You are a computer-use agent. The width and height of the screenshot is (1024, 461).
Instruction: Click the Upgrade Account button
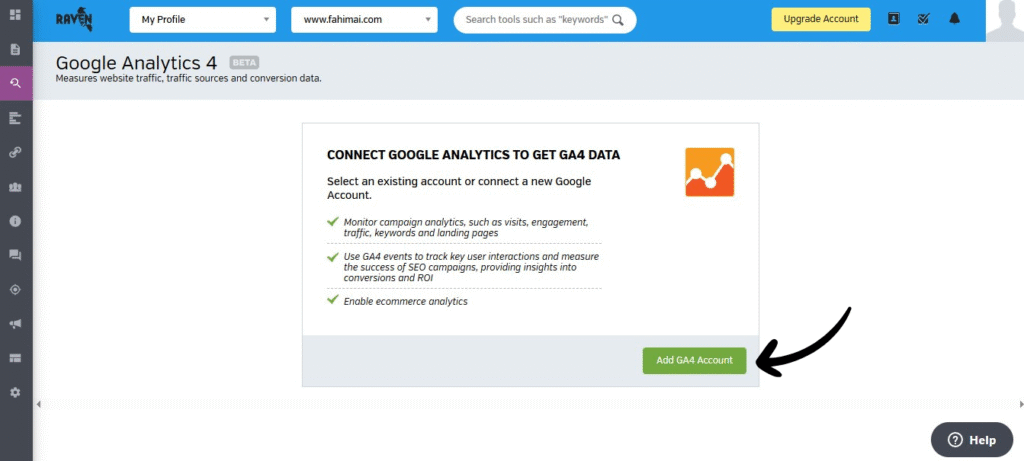(x=820, y=19)
